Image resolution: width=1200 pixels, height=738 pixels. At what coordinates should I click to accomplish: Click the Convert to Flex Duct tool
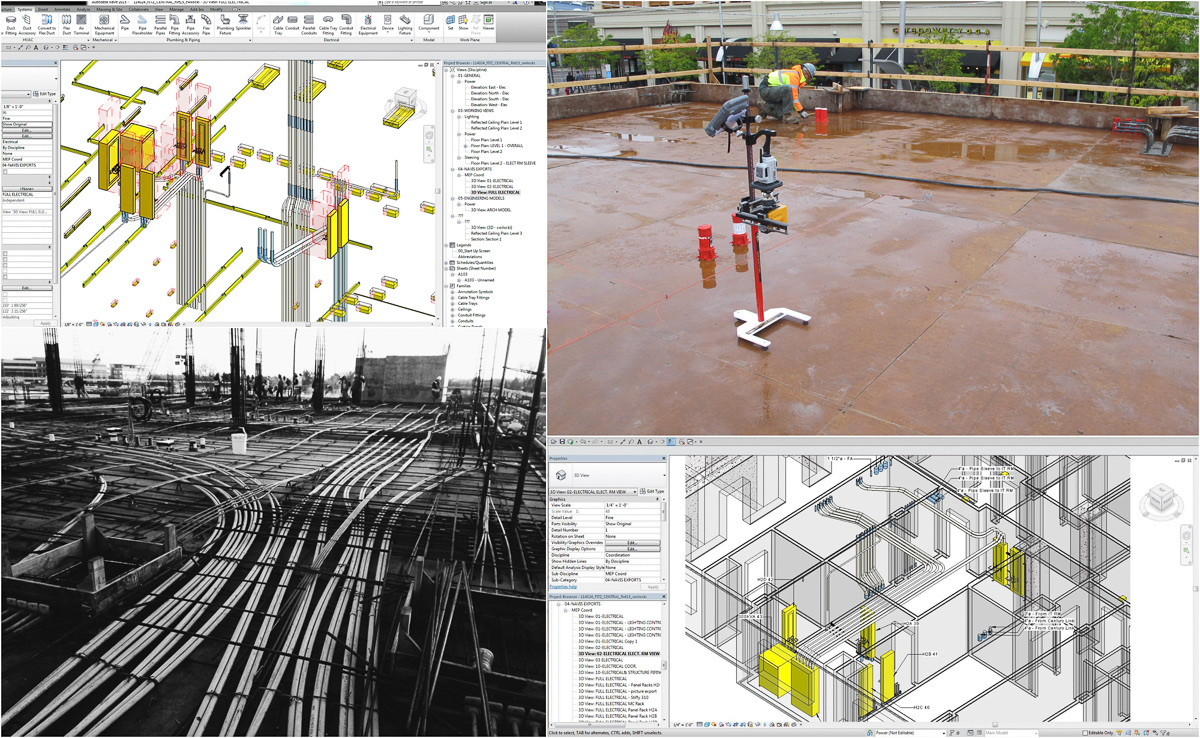pos(47,23)
